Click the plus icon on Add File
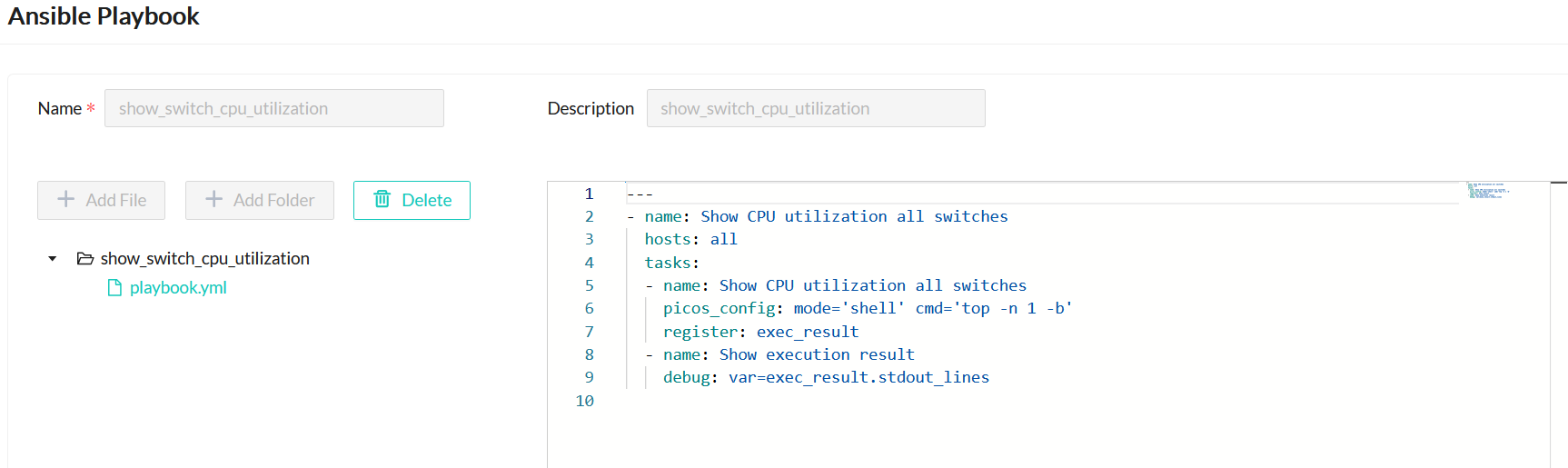Screen dimensions: 1568x468 click(x=66, y=200)
